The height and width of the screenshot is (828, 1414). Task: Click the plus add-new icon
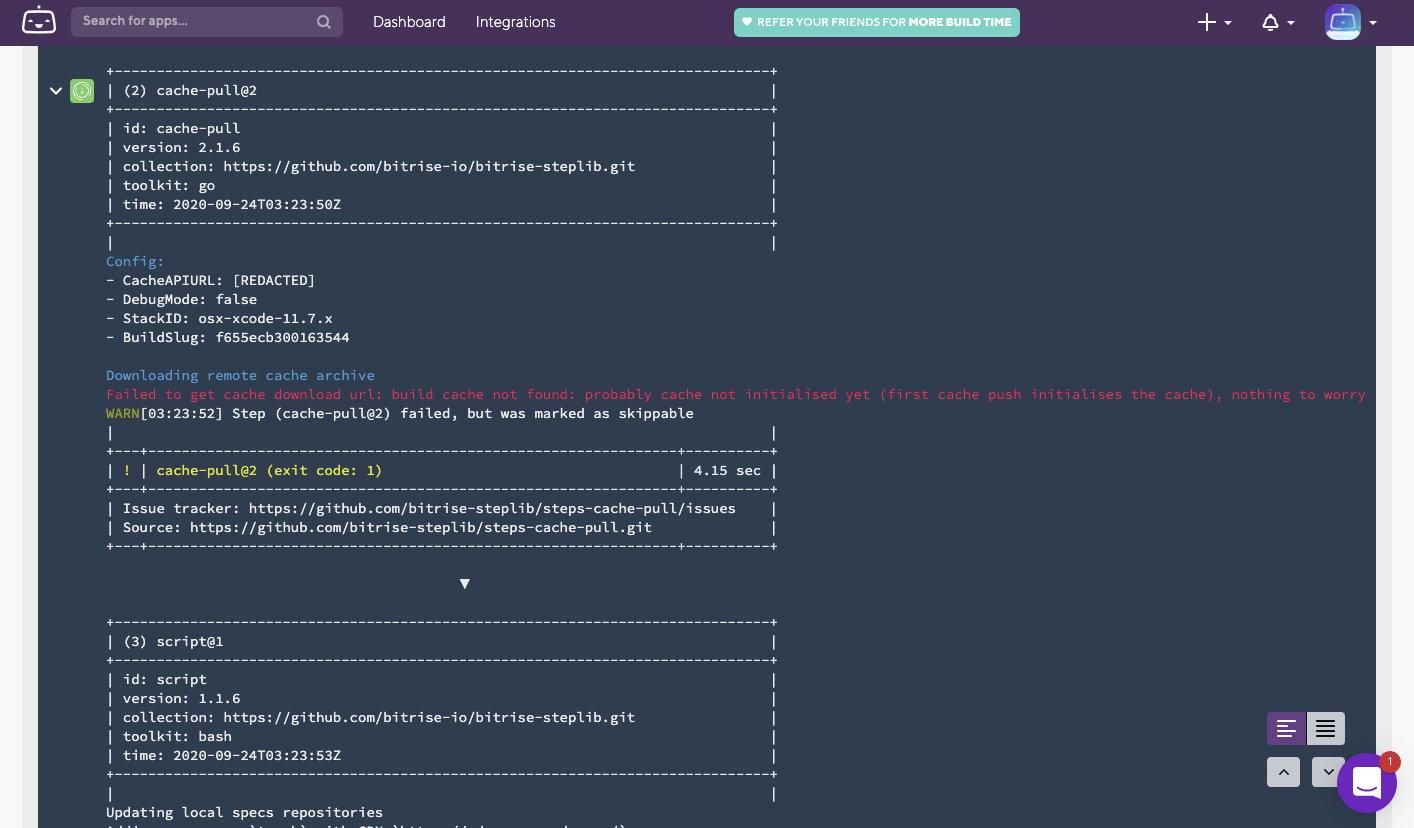tap(1207, 22)
